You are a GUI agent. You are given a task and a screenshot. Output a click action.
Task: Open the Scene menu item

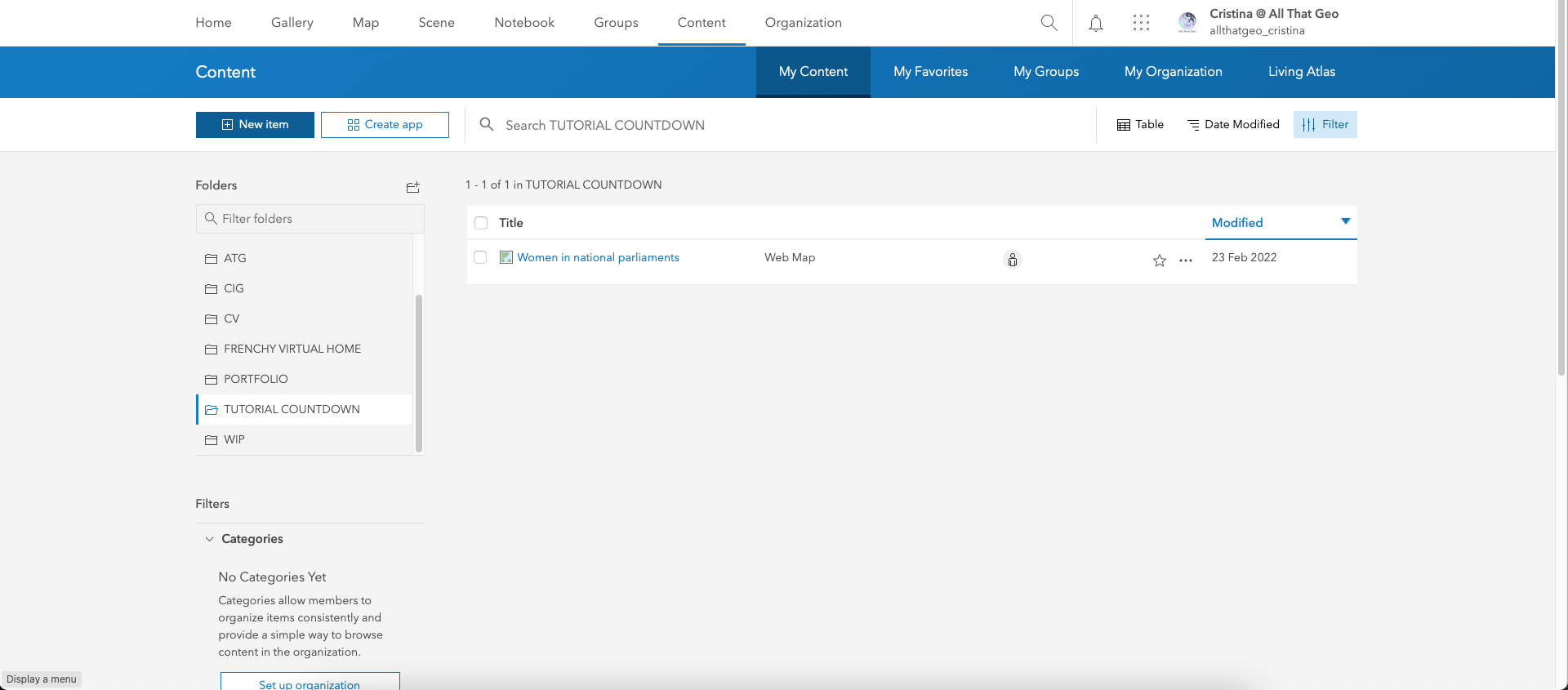(437, 23)
